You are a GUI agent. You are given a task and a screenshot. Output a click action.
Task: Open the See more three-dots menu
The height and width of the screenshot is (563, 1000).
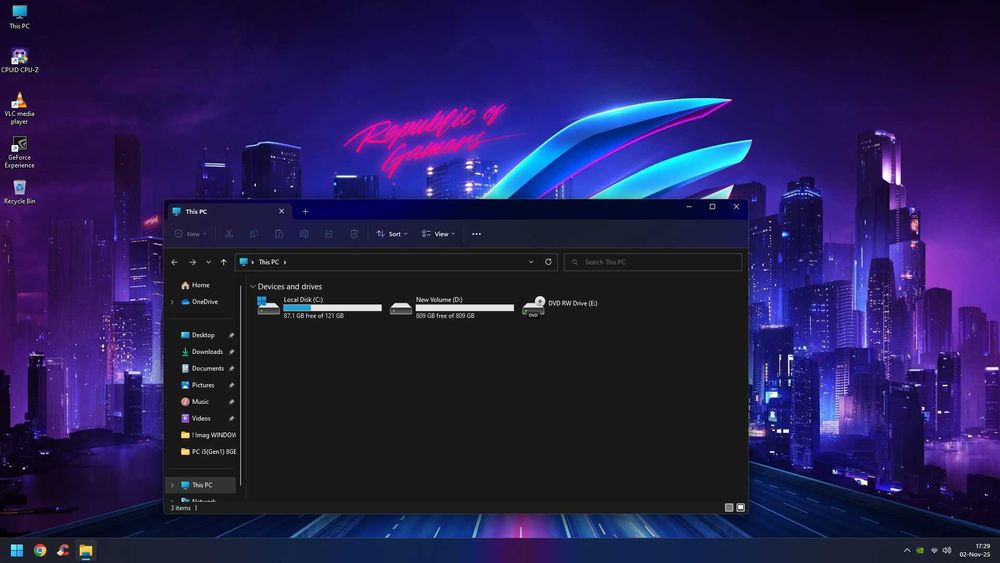click(x=476, y=234)
